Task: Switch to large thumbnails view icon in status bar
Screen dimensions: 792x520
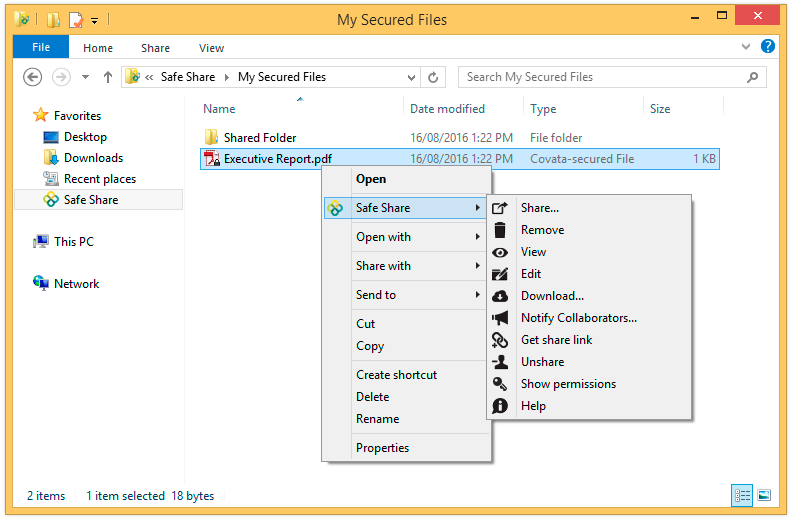Action: pyautogui.click(x=764, y=495)
